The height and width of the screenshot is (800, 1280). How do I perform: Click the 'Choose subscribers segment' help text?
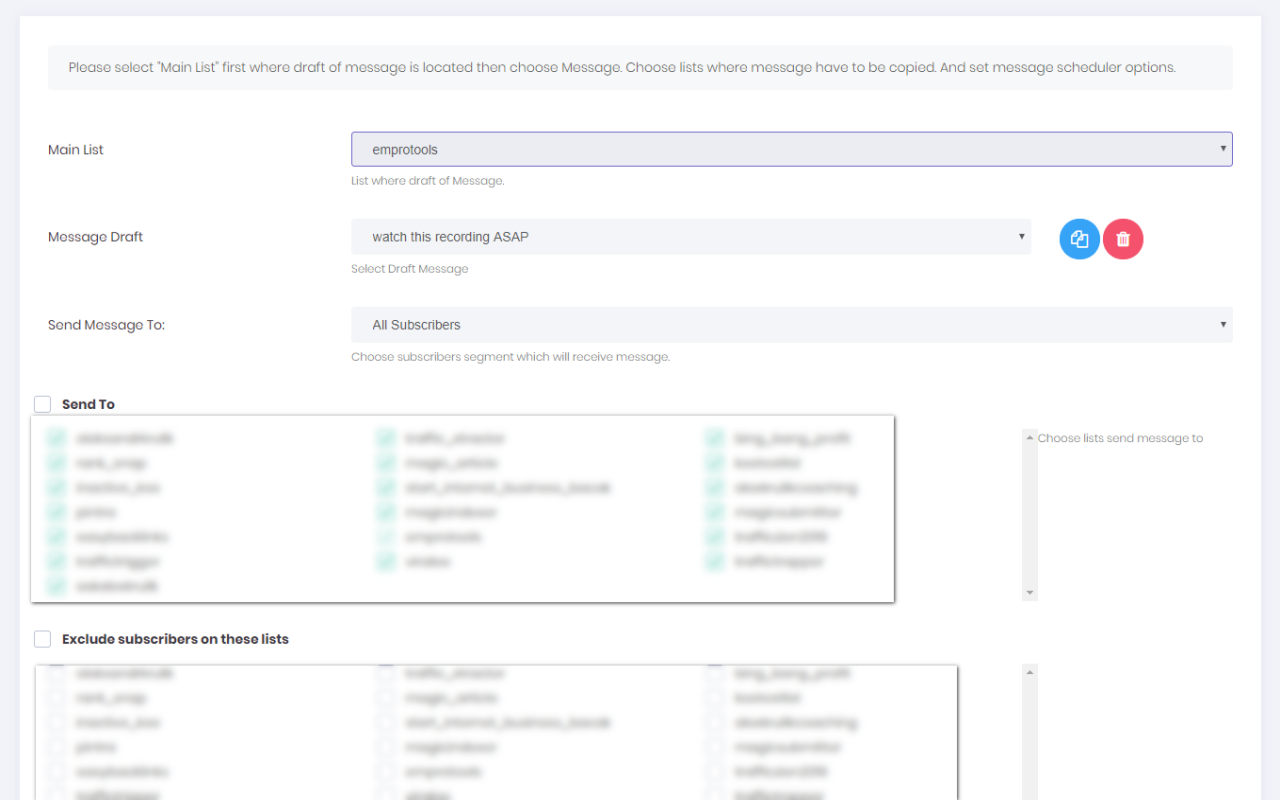tap(510, 357)
